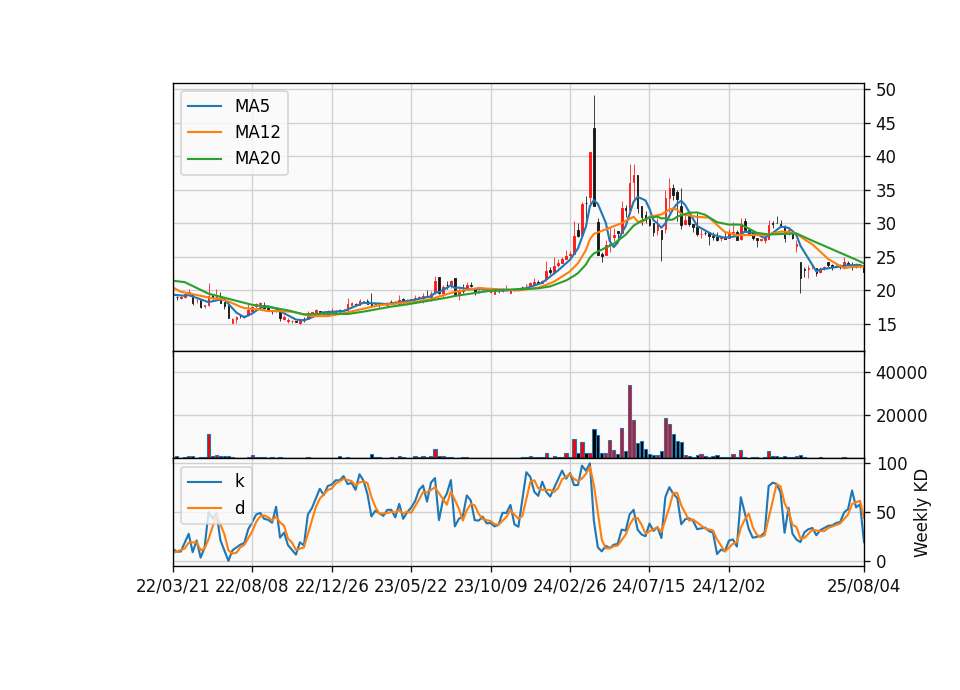
Task: Click the price axis label 35
Action: tap(885, 190)
